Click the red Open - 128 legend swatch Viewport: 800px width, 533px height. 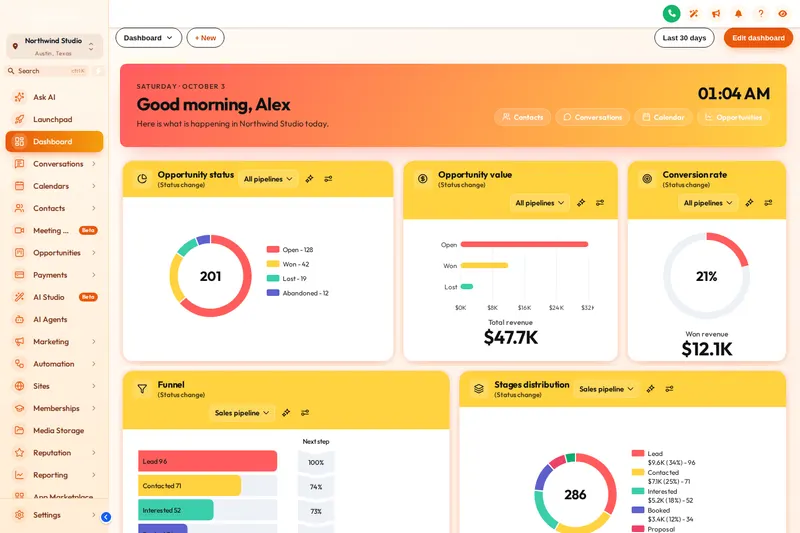click(273, 249)
